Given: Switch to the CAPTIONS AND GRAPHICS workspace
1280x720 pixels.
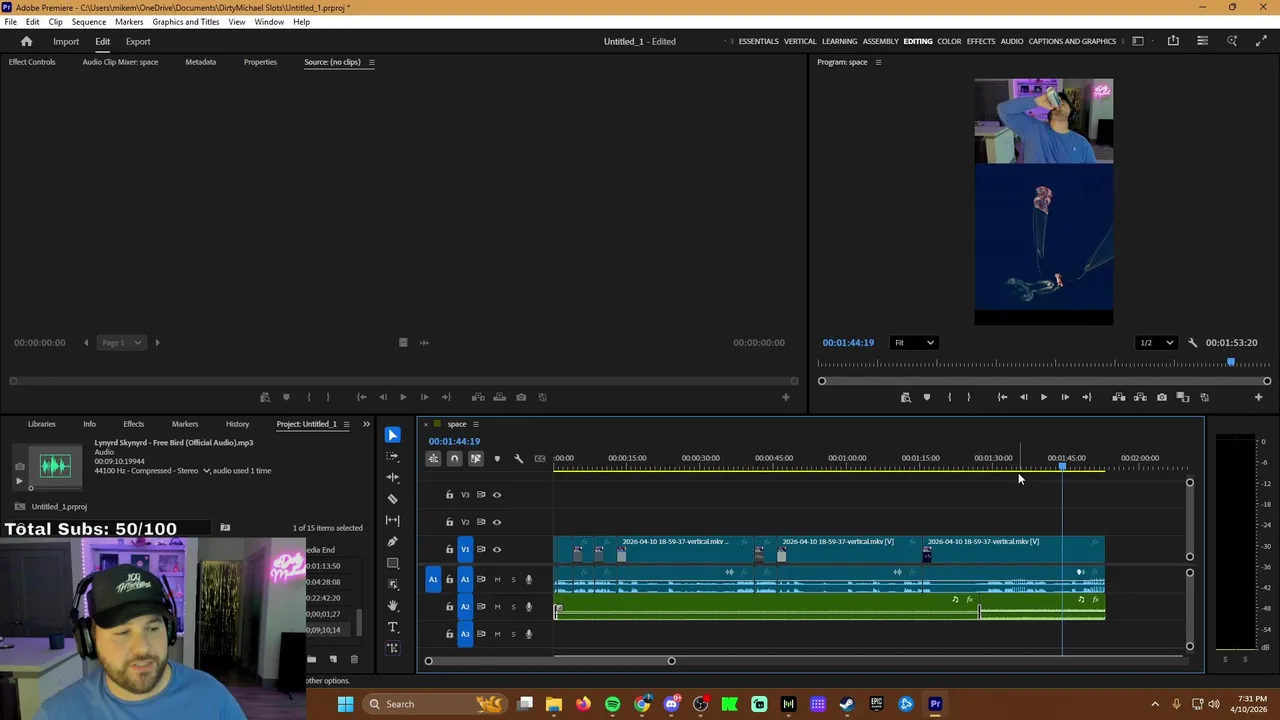Looking at the screenshot, I should click(1072, 41).
